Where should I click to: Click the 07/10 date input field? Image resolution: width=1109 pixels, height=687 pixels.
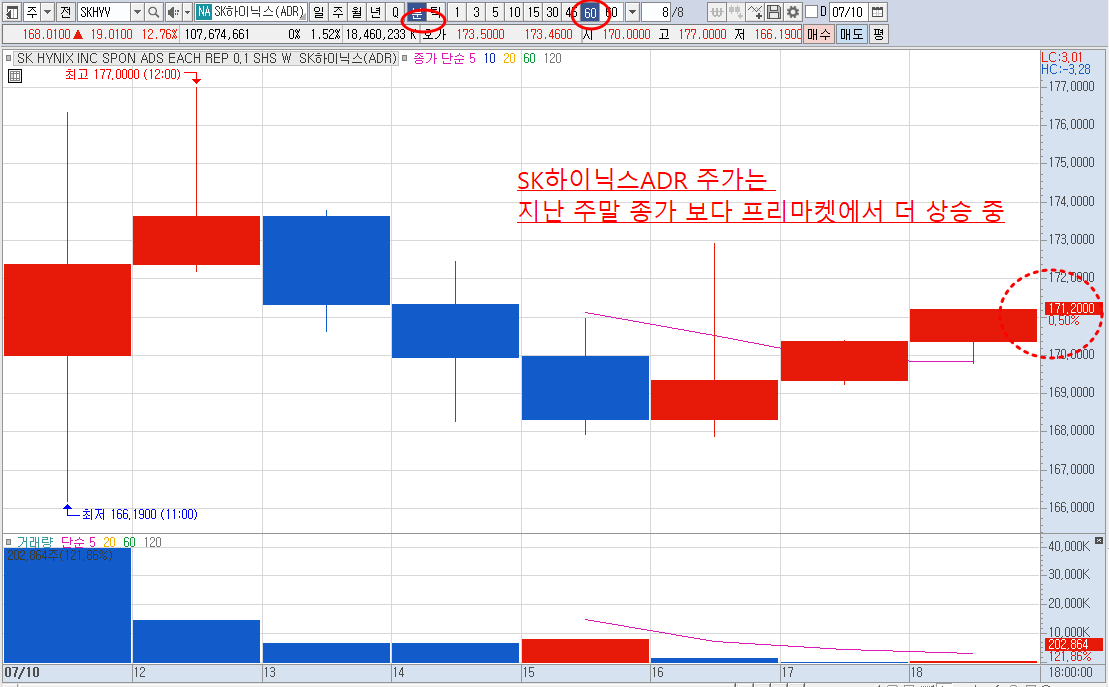coord(847,12)
